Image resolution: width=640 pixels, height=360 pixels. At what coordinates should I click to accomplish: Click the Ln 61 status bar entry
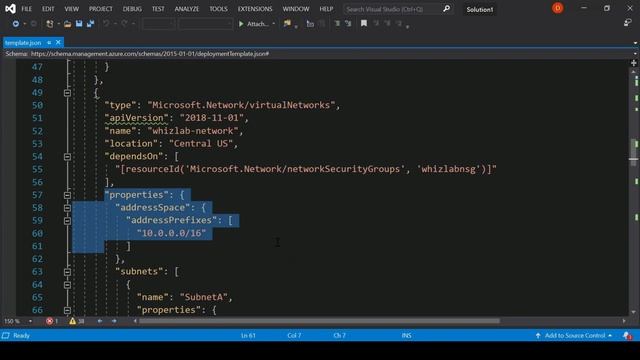(248, 336)
